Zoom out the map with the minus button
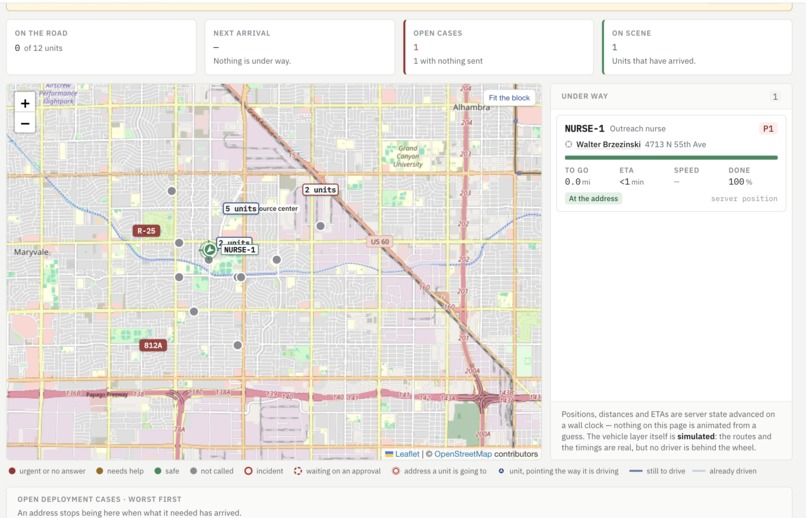 25,123
